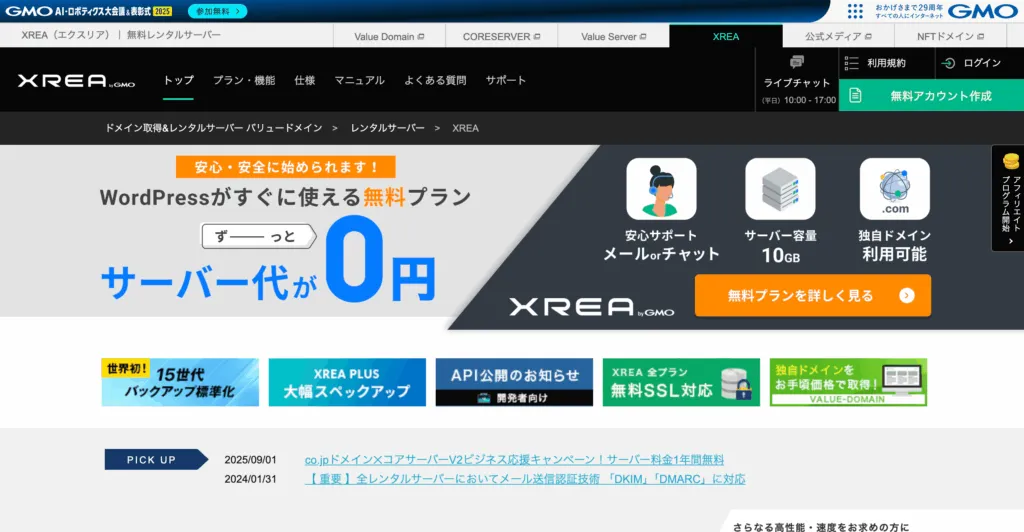This screenshot has height=532, width=1024.
Task: Open the CORESERVER tab
Action: click(x=502, y=36)
